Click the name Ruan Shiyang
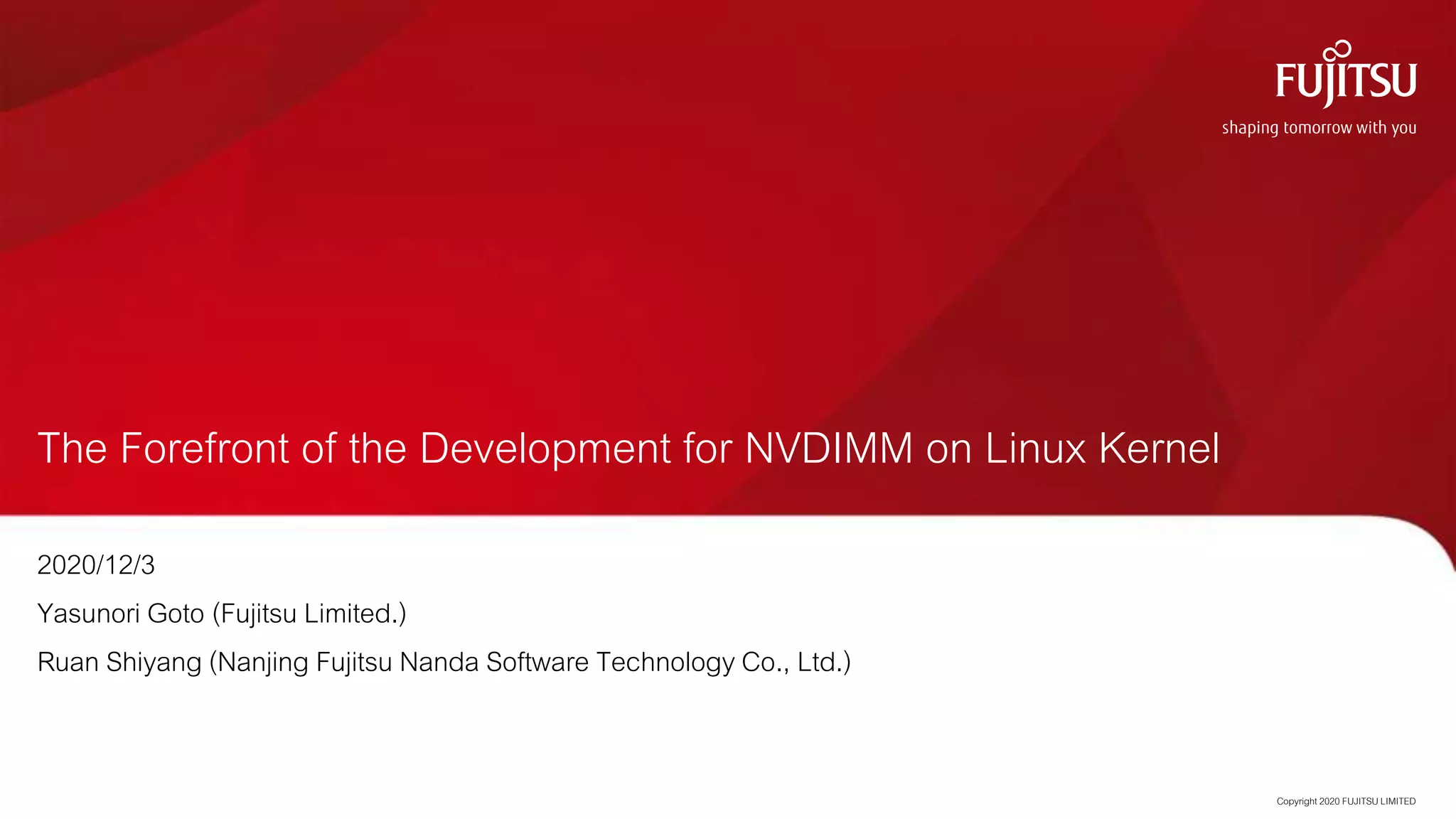Image resolution: width=1456 pixels, height=819 pixels. 119,662
